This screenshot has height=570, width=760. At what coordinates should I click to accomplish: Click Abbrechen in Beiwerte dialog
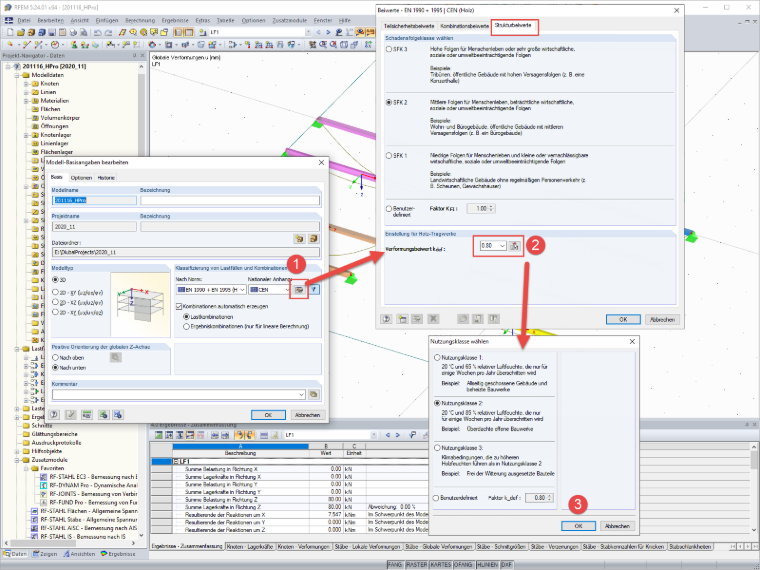pos(662,319)
